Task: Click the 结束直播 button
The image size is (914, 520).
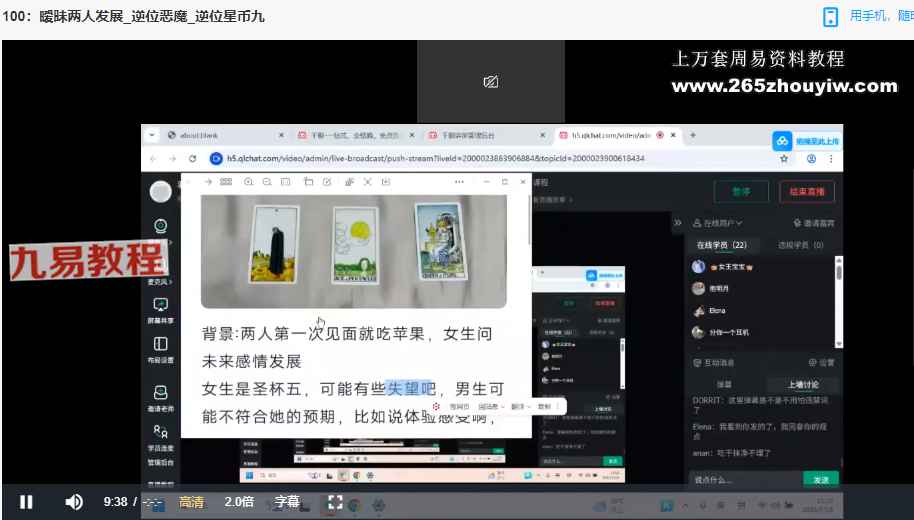Action: point(805,192)
